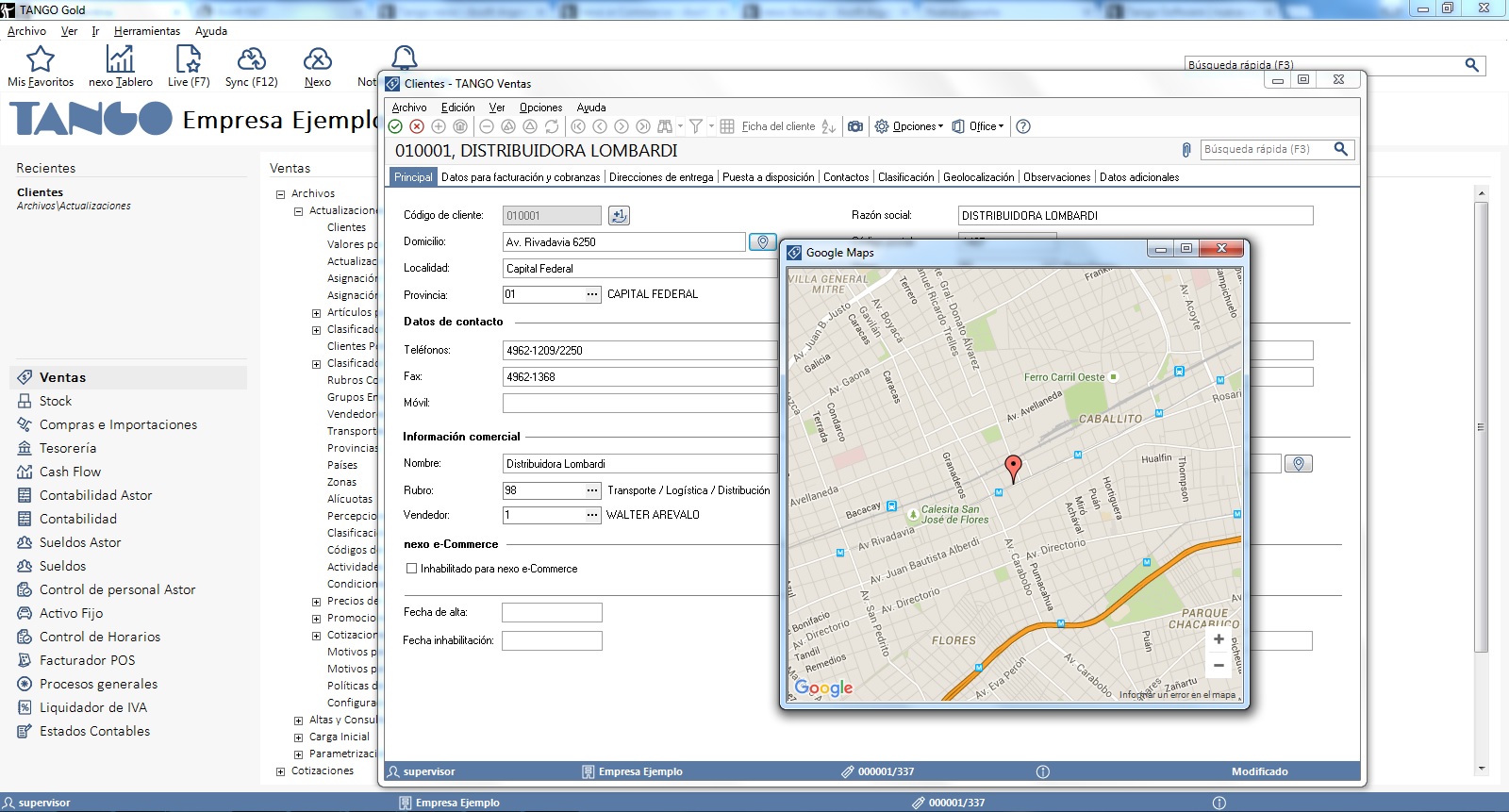Click Búsqueda rápida field in Clientes window

pos(1266,149)
